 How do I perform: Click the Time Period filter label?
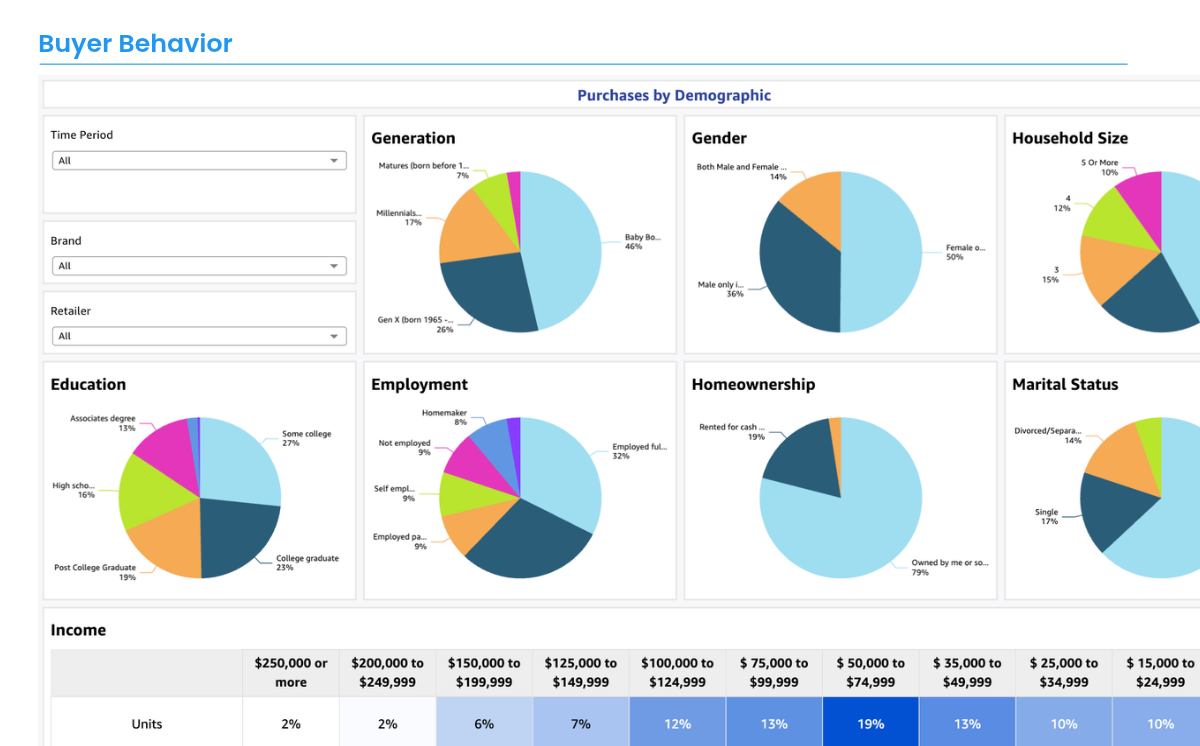click(x=82, y=135)
